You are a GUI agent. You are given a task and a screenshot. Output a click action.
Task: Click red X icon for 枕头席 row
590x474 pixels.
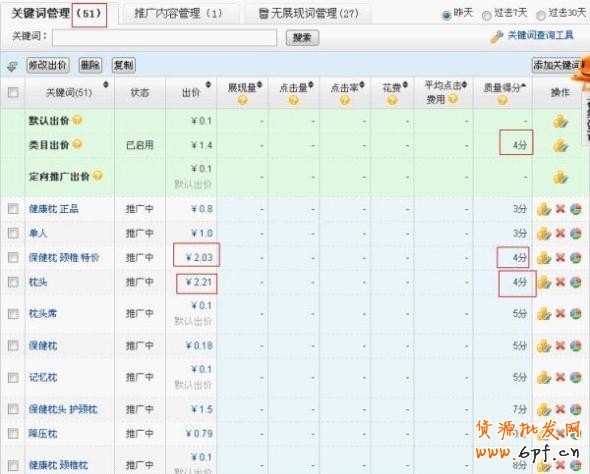pyautogui.click(x=560, y=313)
